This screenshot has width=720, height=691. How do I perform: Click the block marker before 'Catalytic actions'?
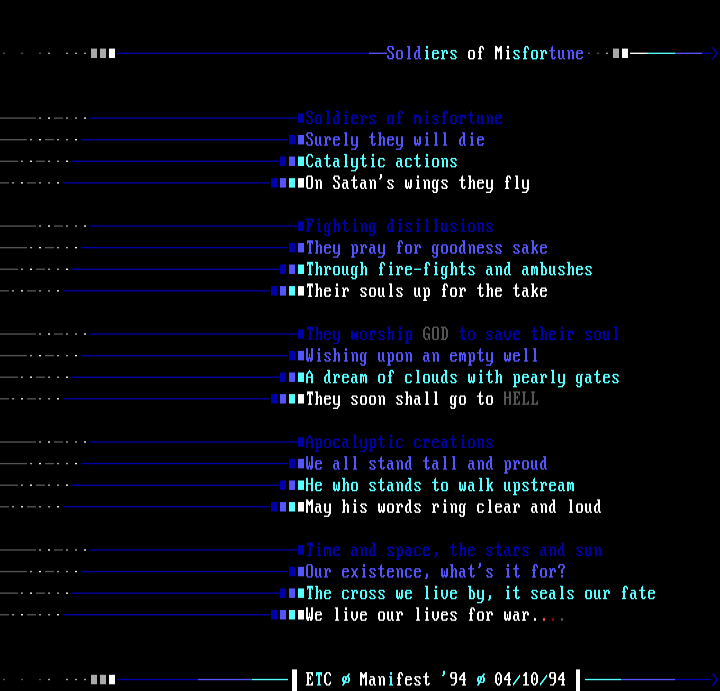pos(291,161)
